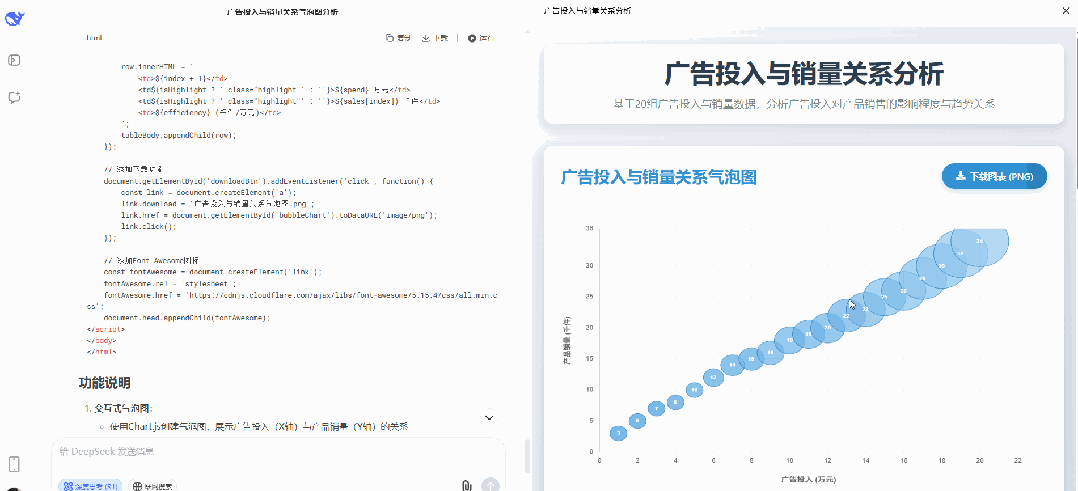Click the chart title 广告投入与销量关系气泡图
This screenshot has height=491, width=1078.
pyautogui.click(x=659, y=177)
